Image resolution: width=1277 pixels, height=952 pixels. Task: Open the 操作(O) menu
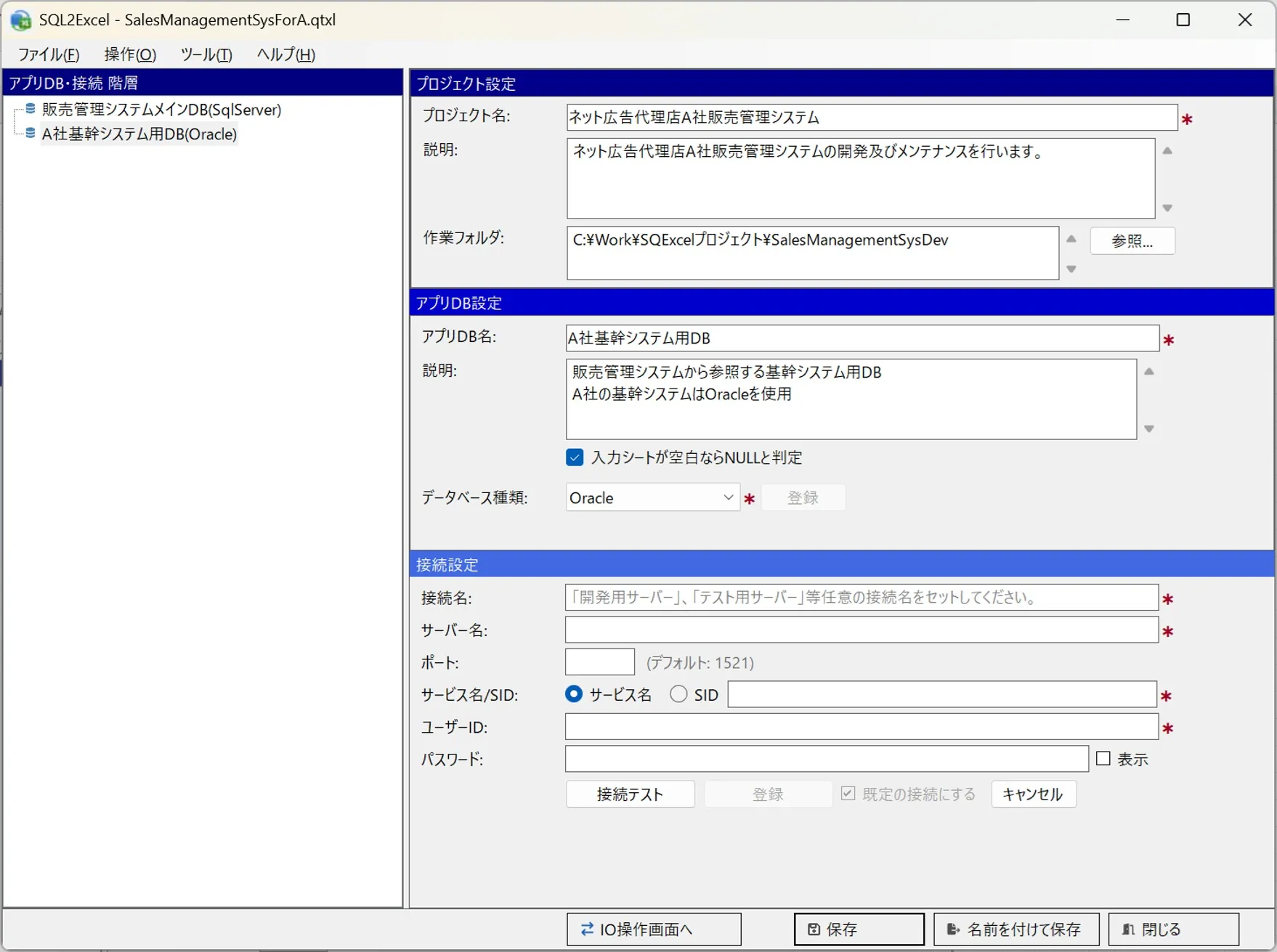tap(130, 54)
